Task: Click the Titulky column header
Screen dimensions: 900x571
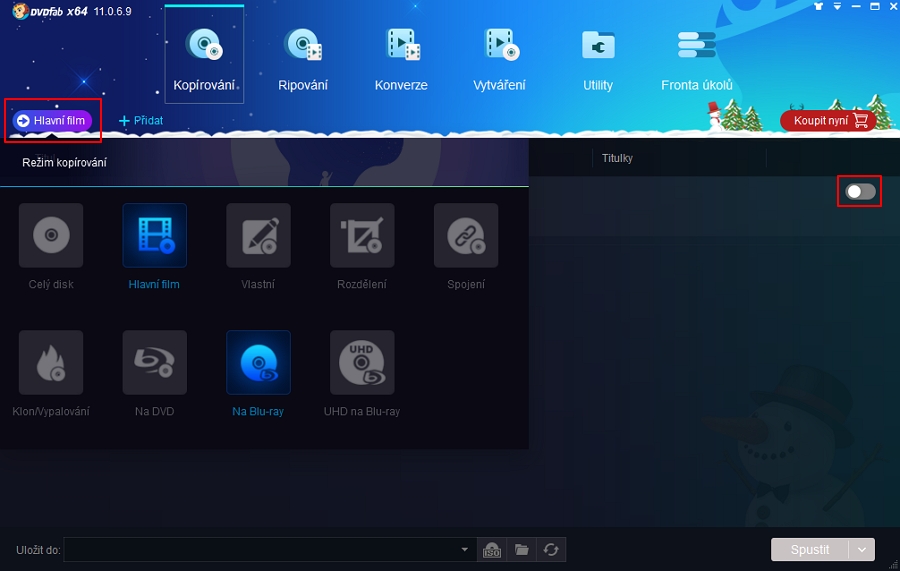Action: 617,158
